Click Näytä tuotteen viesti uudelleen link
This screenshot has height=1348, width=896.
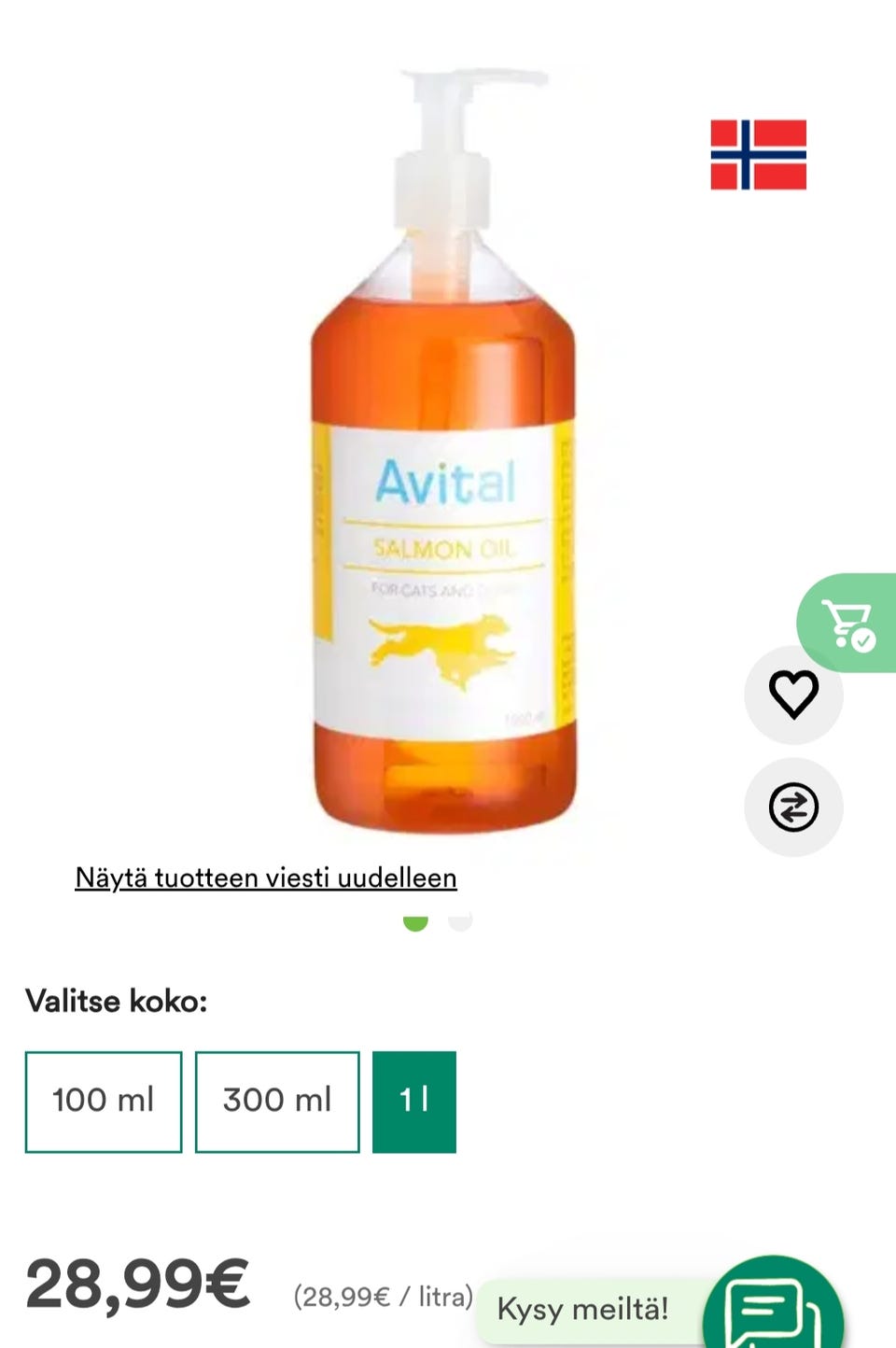click(x=266, y=878)
